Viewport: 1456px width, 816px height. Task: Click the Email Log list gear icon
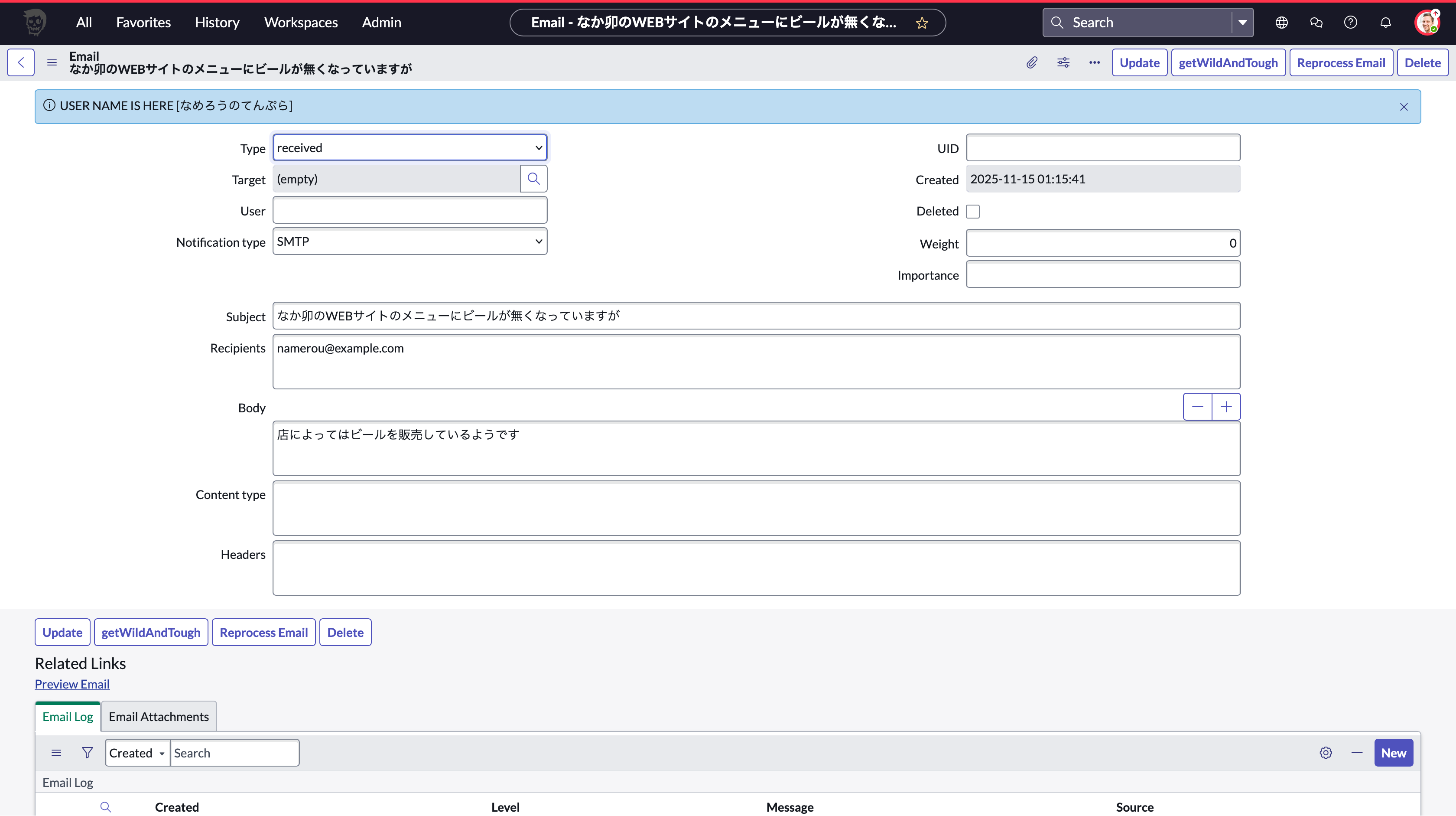pos(1326,753)
